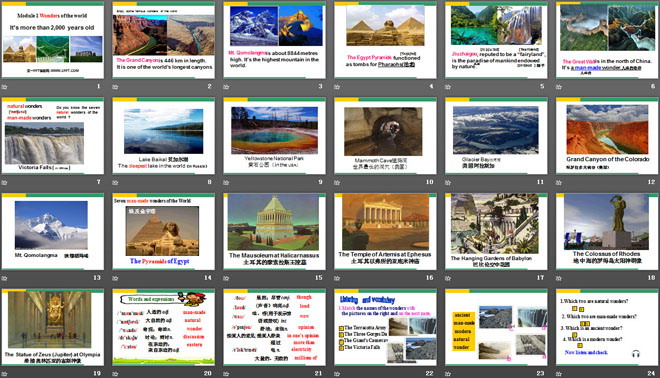The image size is (660, 378).
Task: Preview animation via star under slide 10
Action: (x=337, y=183)
